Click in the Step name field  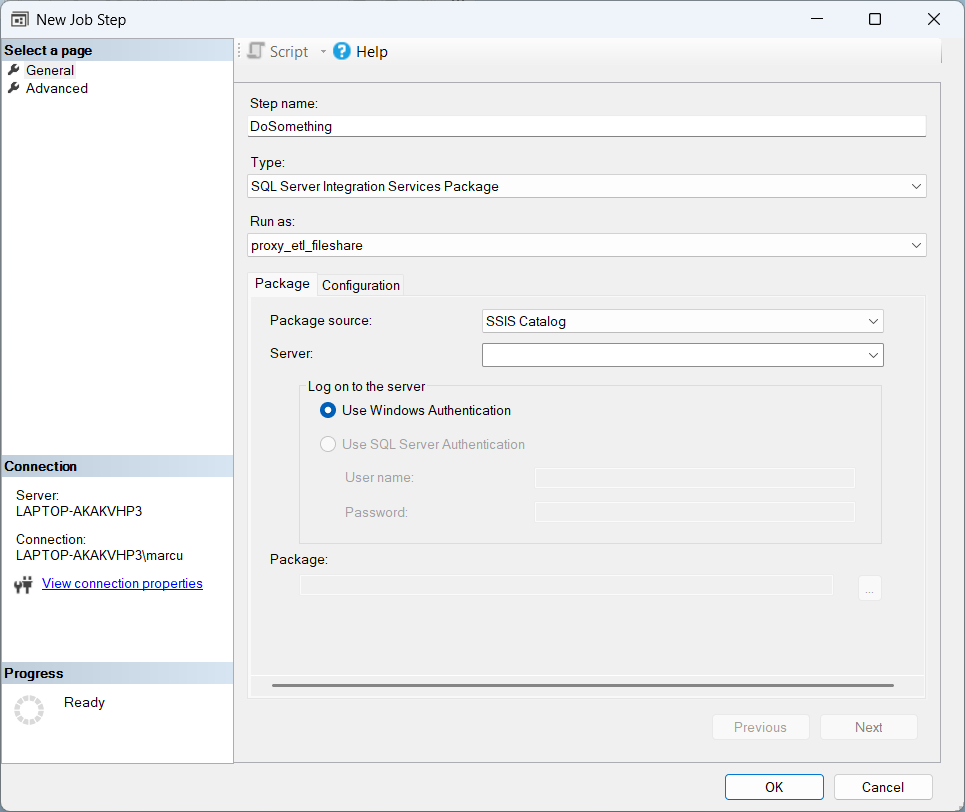point(587,126)
